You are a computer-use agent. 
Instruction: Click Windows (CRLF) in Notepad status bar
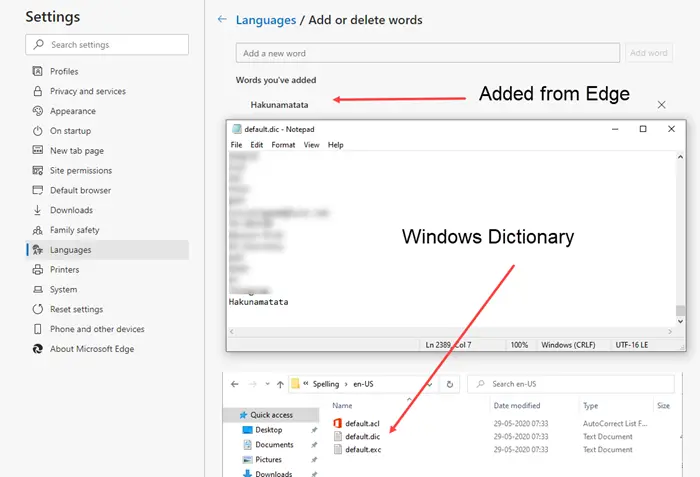point(568,345)
